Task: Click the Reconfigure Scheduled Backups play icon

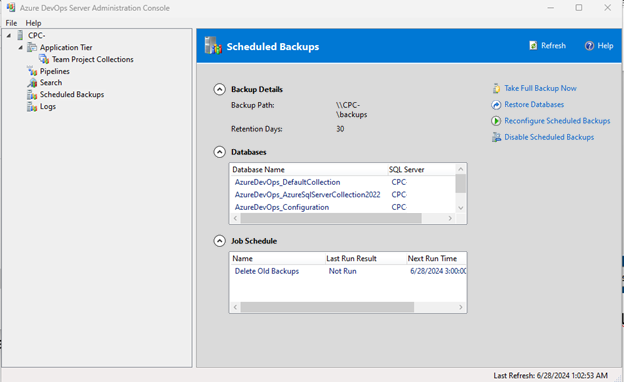Action: click(x=496, y=121)
